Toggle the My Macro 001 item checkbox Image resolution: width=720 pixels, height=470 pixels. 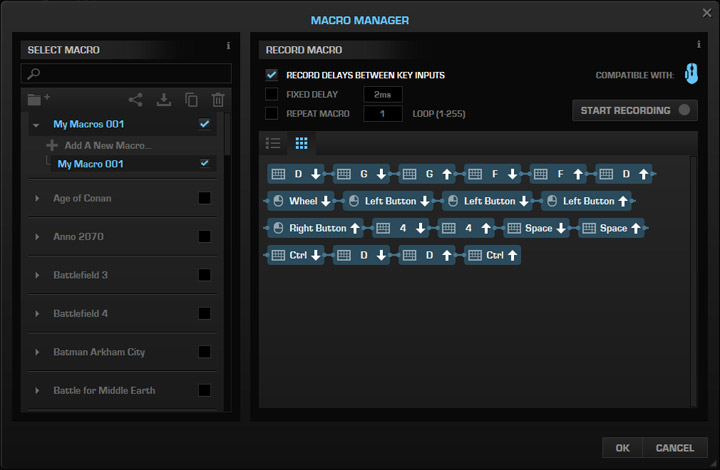coord(205,163)
